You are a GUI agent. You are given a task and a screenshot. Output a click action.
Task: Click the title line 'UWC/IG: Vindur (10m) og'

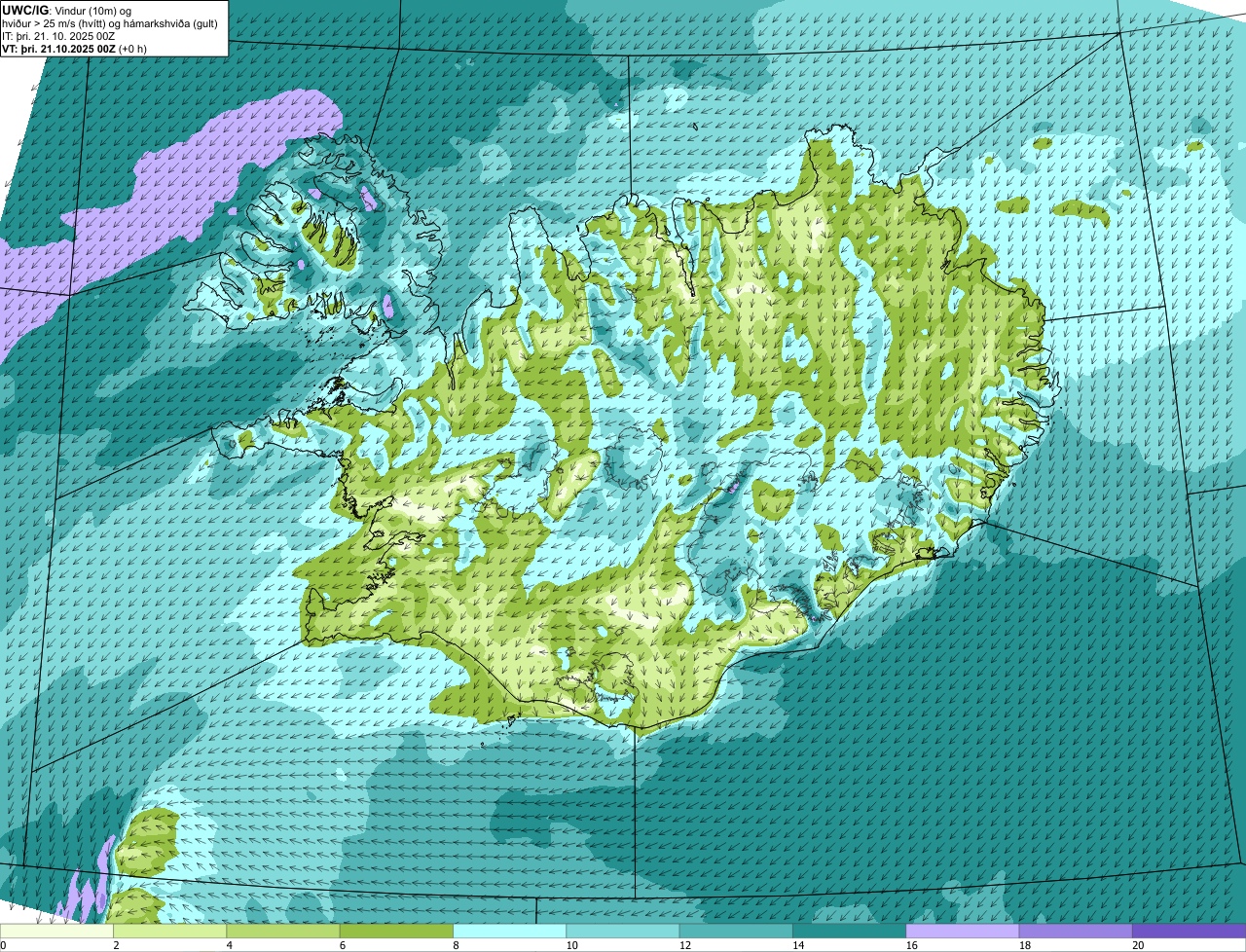point(67,10)
